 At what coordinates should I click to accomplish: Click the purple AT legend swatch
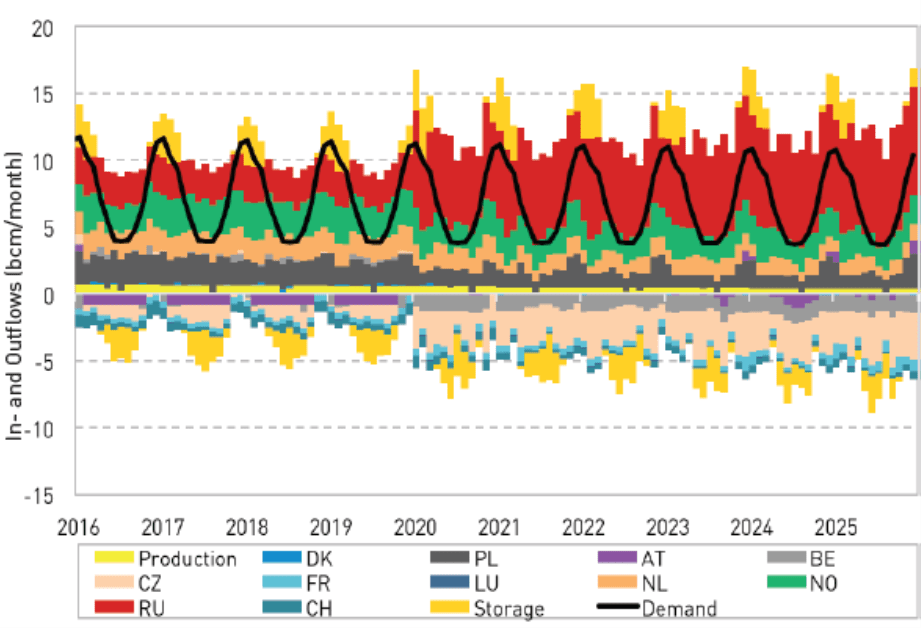[x=617, y=558]
